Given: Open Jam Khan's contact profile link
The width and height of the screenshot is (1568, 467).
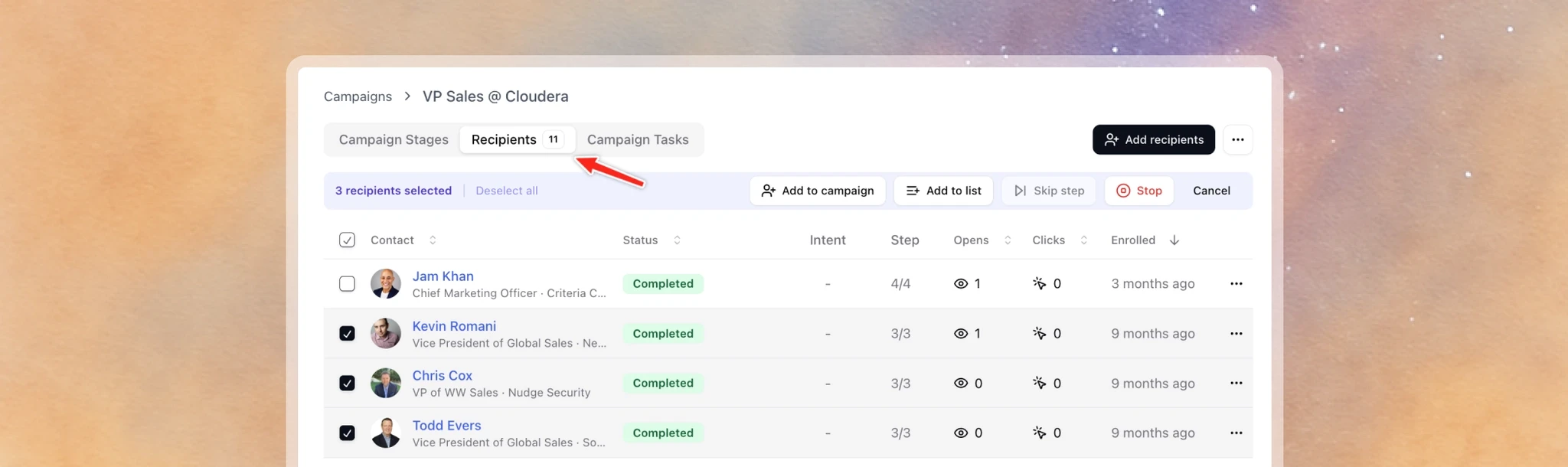Looking at the screenshot, I should pos(443,276).
